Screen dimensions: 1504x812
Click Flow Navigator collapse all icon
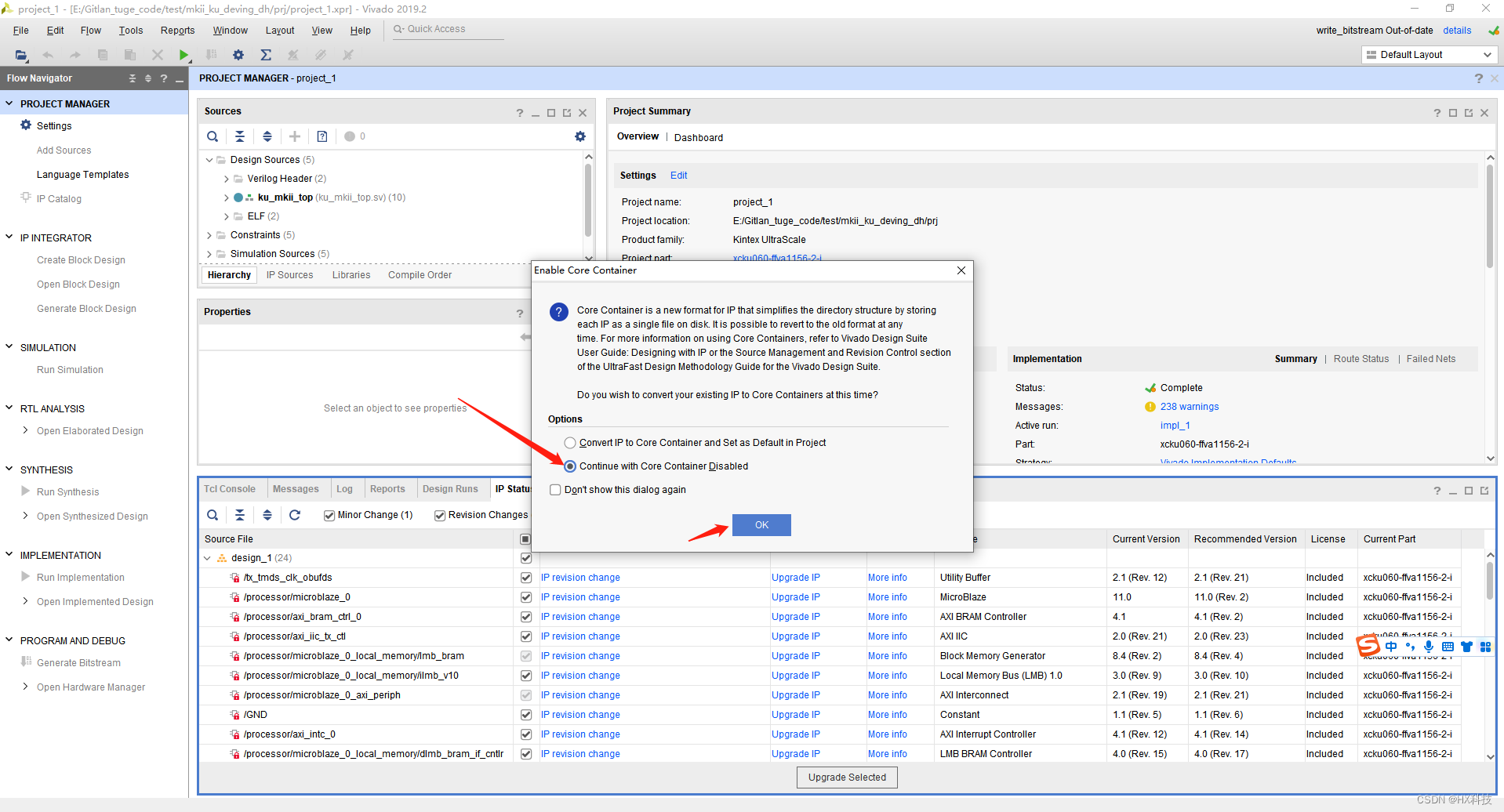pyautogui.click(x=133, y=78)
